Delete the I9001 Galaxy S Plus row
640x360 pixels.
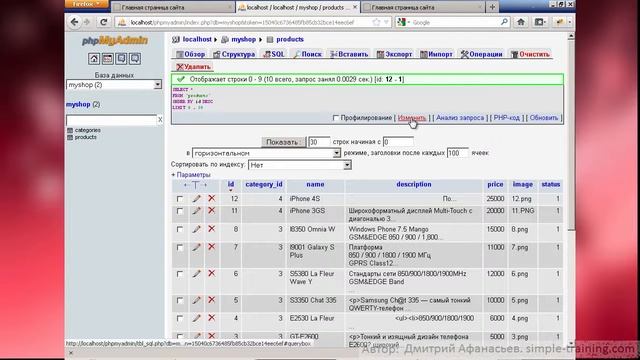point(211,247)
